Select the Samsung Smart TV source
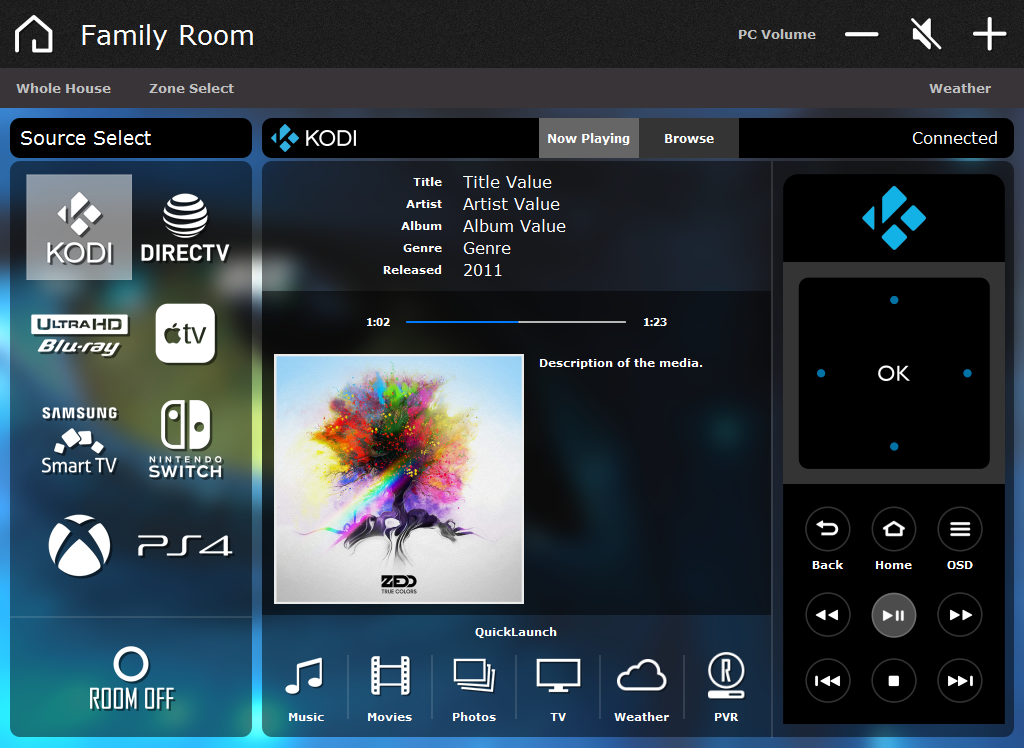Viewport: 1024px width, 748px height. pos(79,440)
